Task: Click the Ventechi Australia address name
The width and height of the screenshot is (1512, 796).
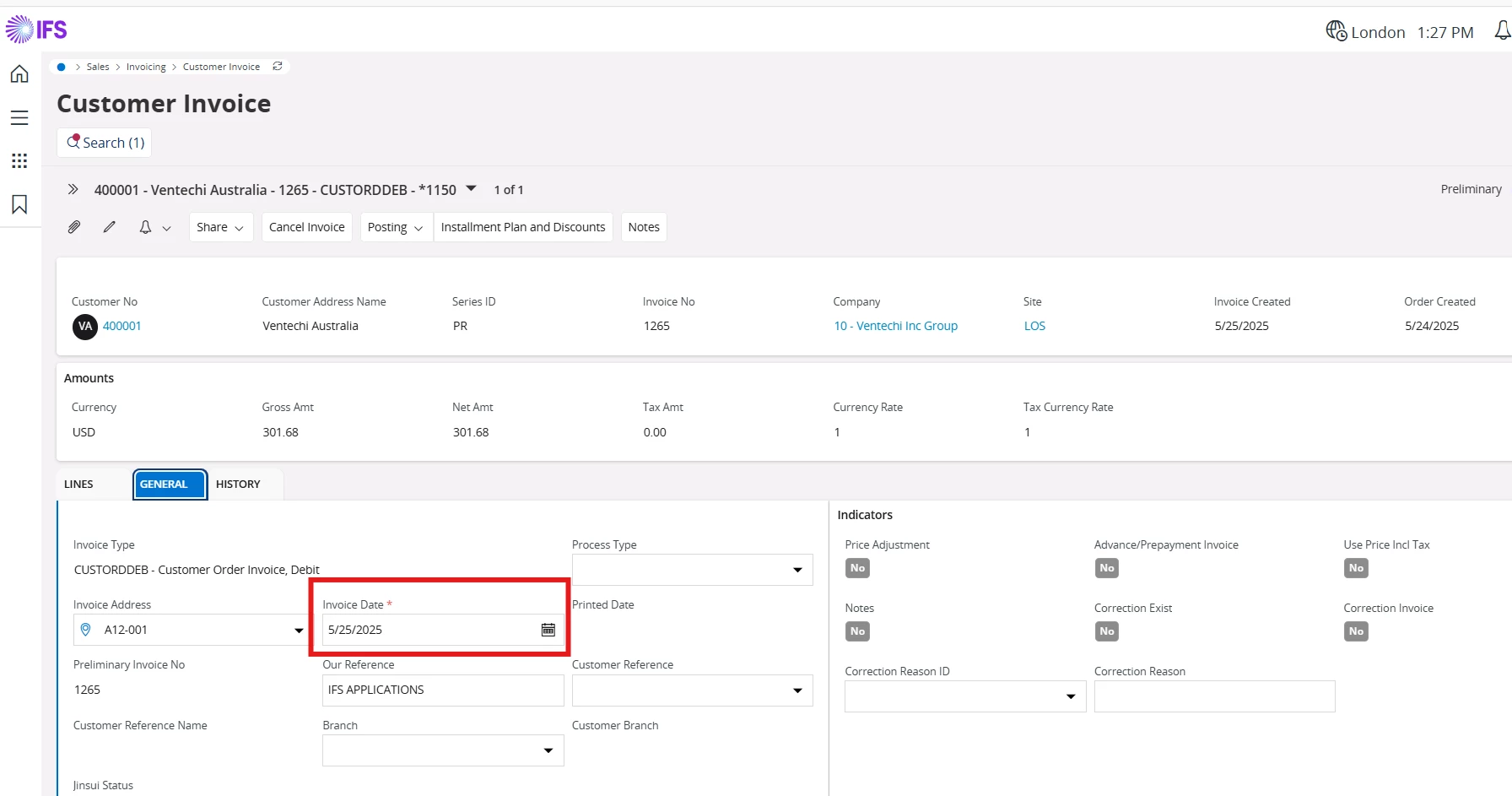Action: [310, 326]
